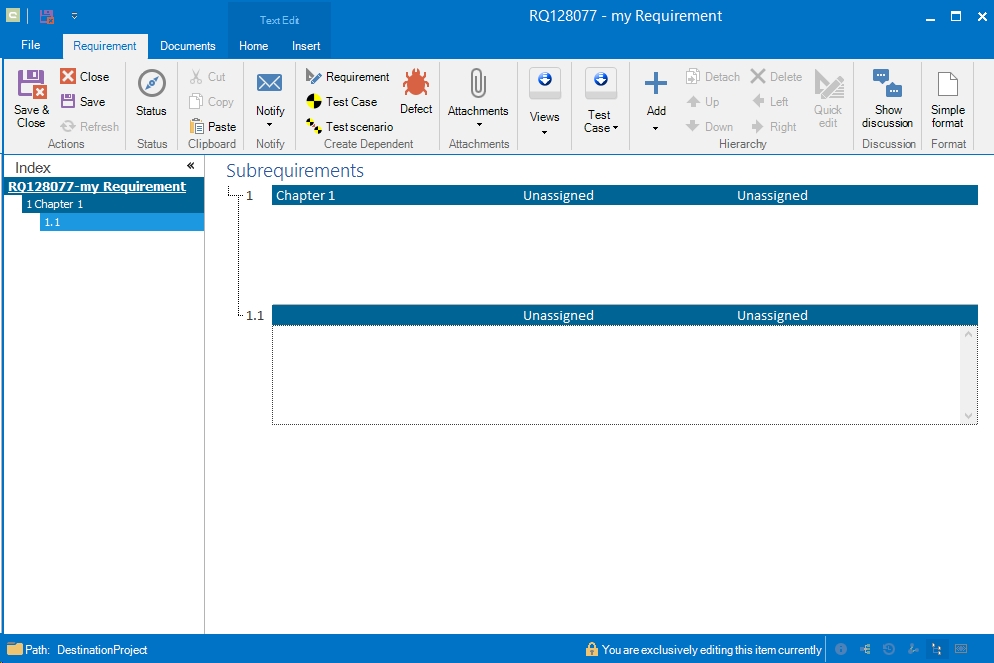This screenshot has height=663, width=994.
Task: Create a dependent Test Case
Action: 341,102
